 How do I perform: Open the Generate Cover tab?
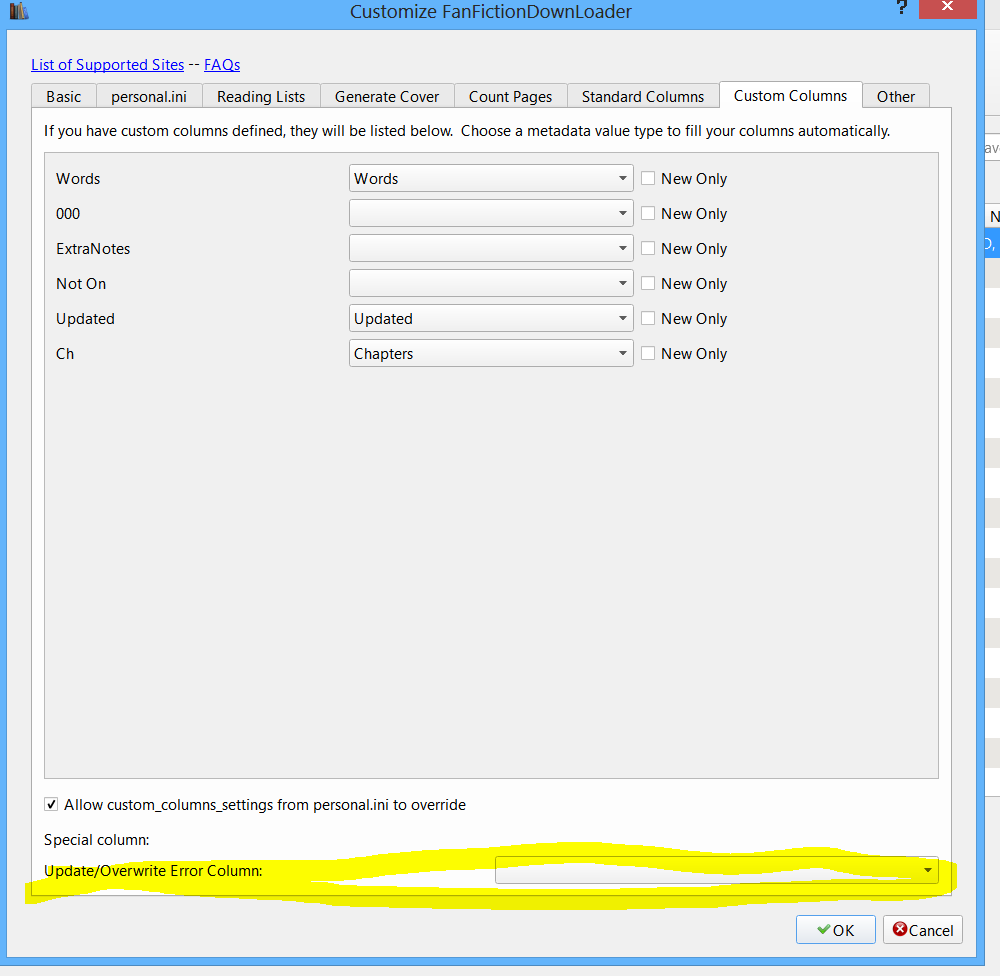[387, 96]
